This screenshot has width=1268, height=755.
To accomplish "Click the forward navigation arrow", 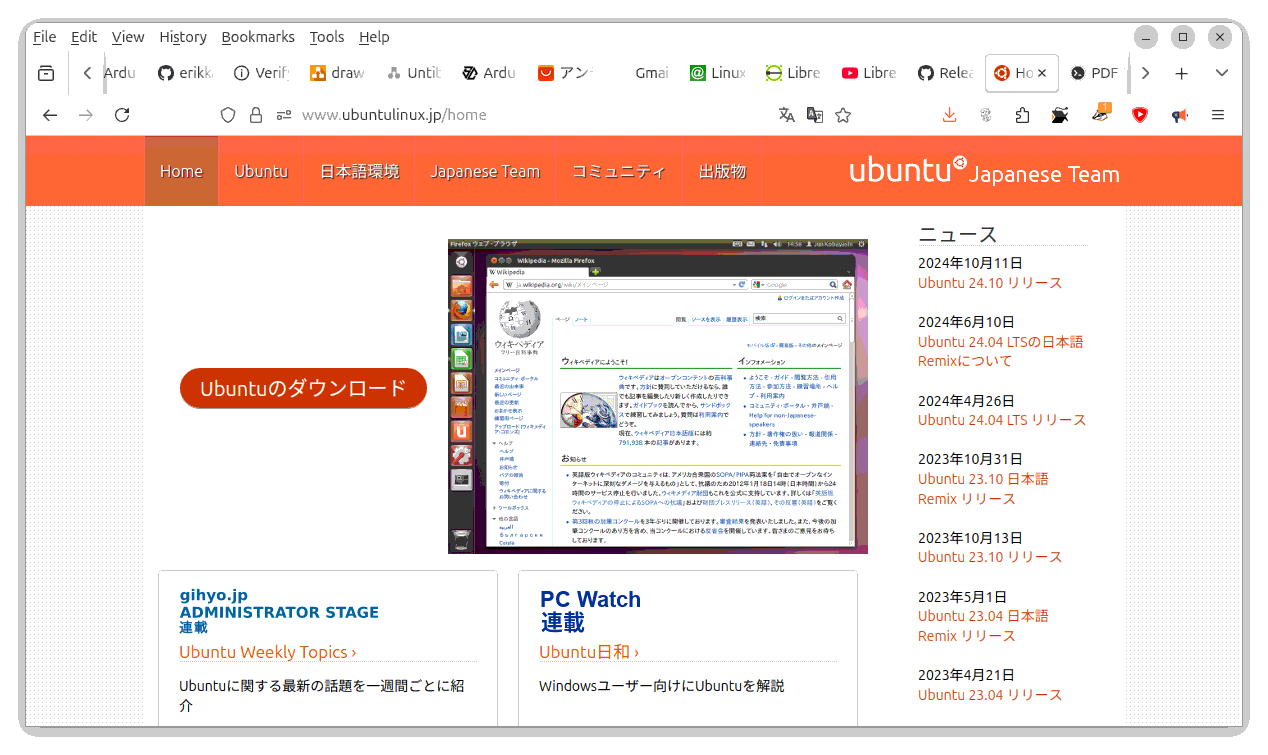I will 86,115.
